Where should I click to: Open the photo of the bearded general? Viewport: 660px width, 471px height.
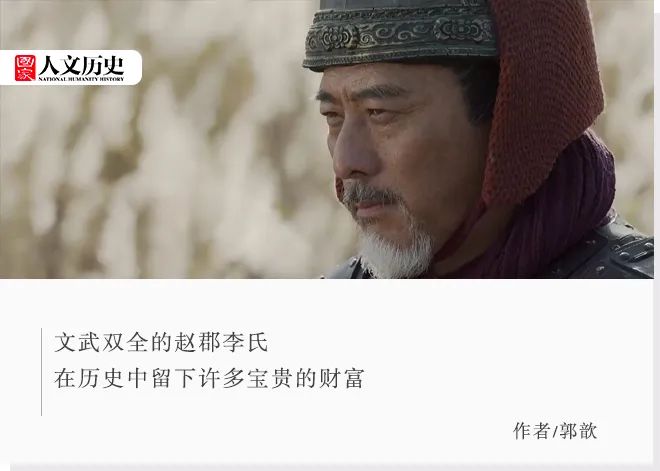point(327,139)
